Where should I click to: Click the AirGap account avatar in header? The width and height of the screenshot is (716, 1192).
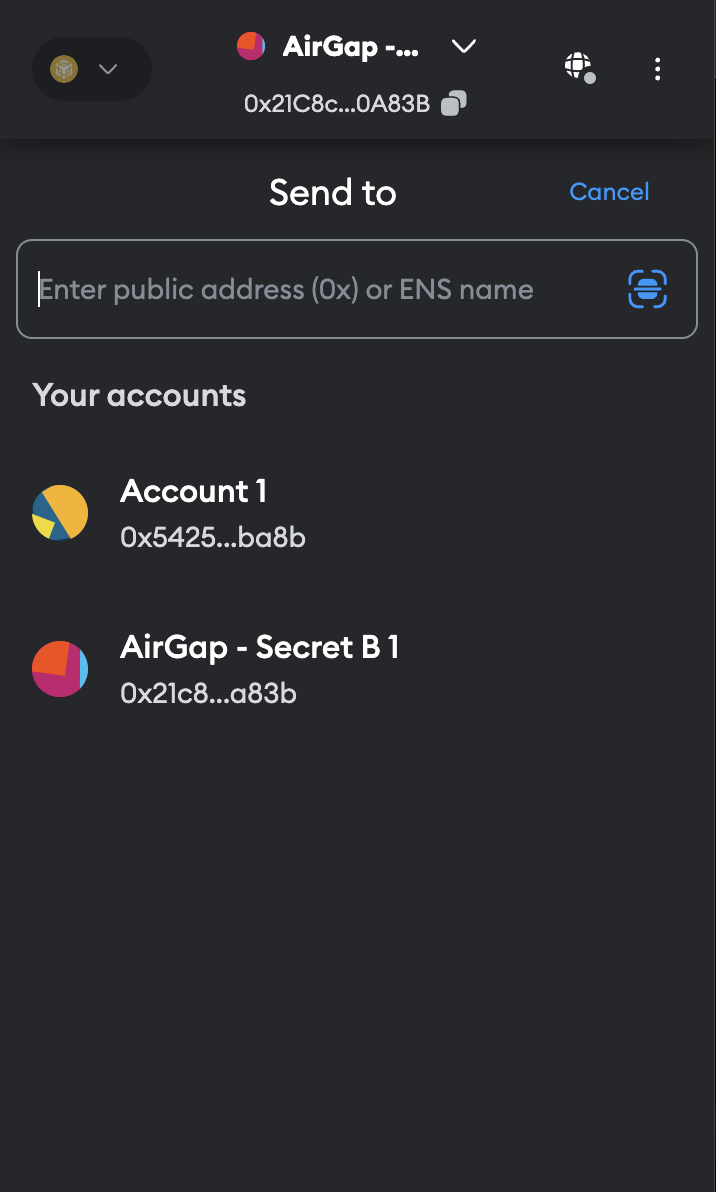point(251,46)
